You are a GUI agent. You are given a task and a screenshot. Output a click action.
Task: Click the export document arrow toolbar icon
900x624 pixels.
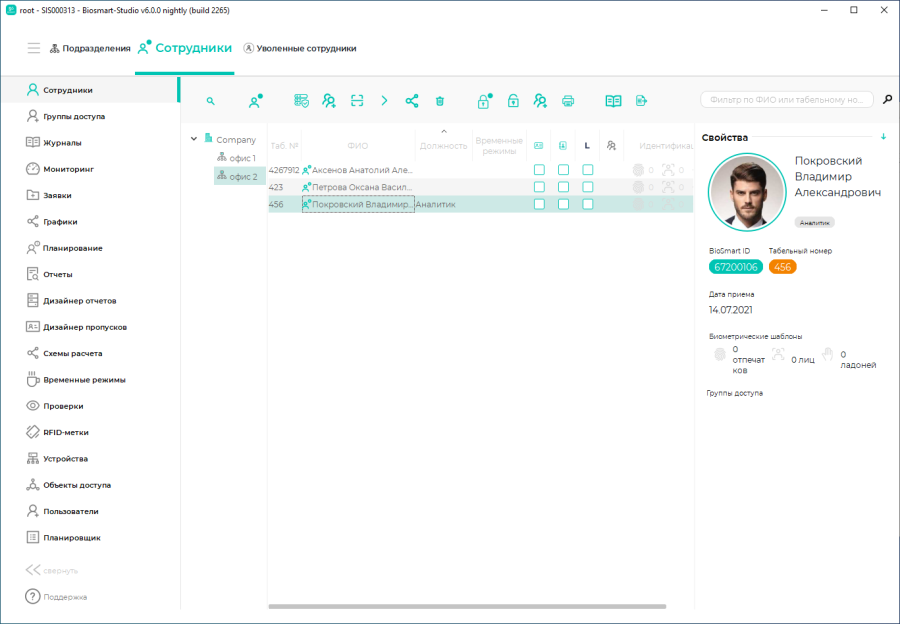pyautogui.click(x=641, y=101)
